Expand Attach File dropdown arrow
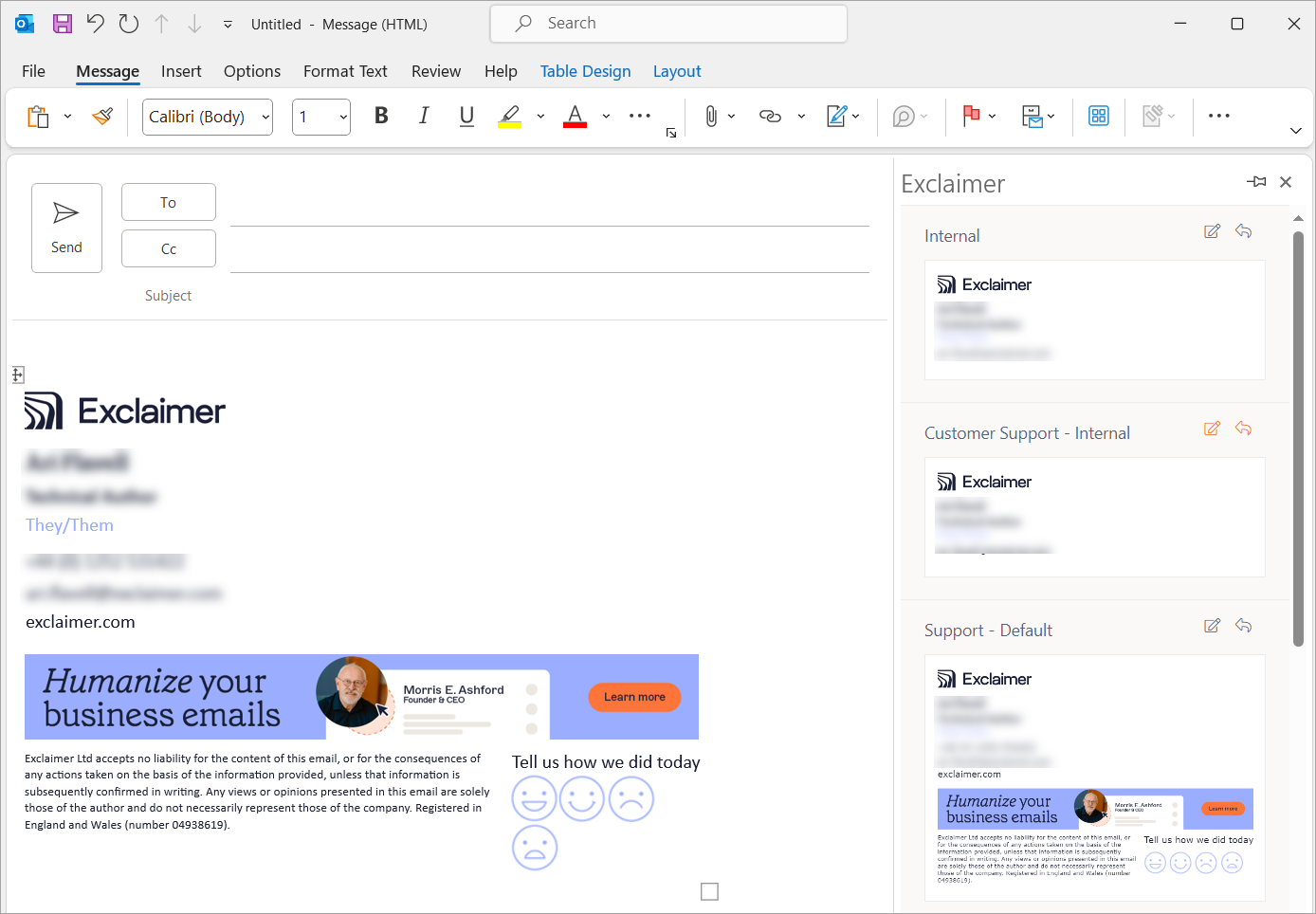The width and height of the screenshot is (1316, 914). coord(731,117)
